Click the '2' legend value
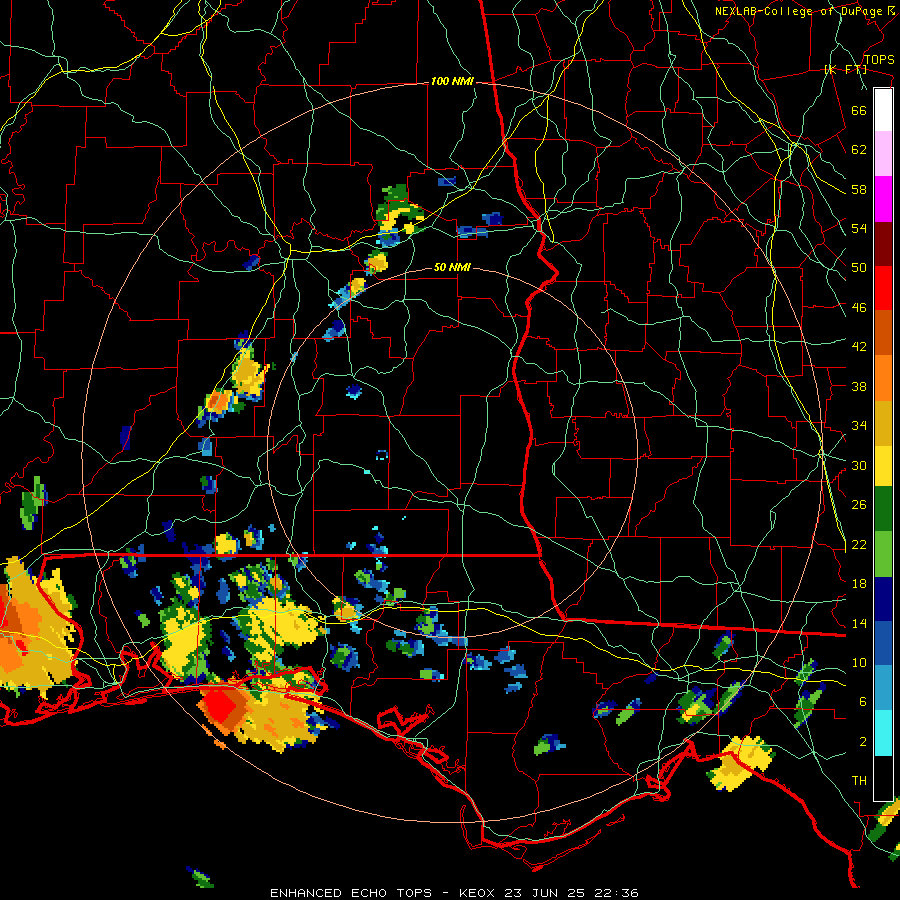Viewport: 900px width, 900px height. [862, 742]
